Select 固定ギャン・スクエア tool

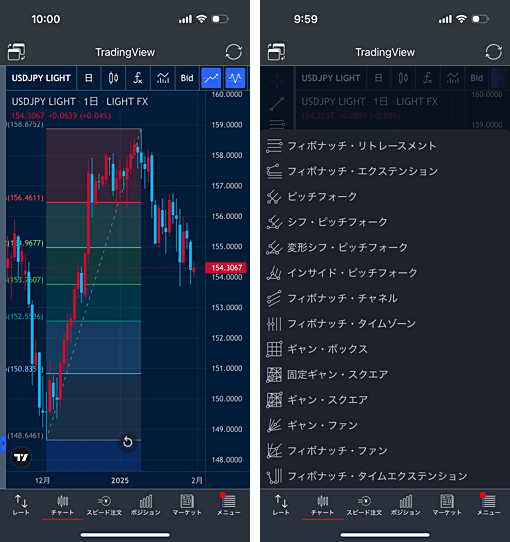[385, 374]
